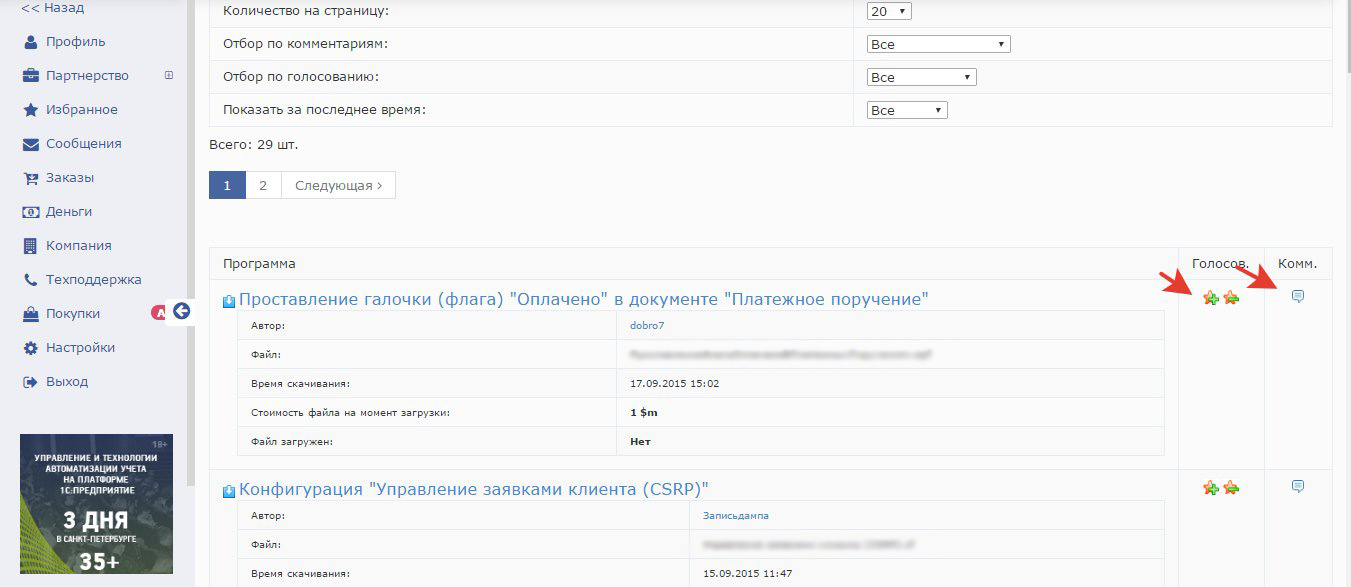Viewport: 1351px width, 587px height.
Task: Expand the Партнерство submenu plus icon
Action: point(169,75)
